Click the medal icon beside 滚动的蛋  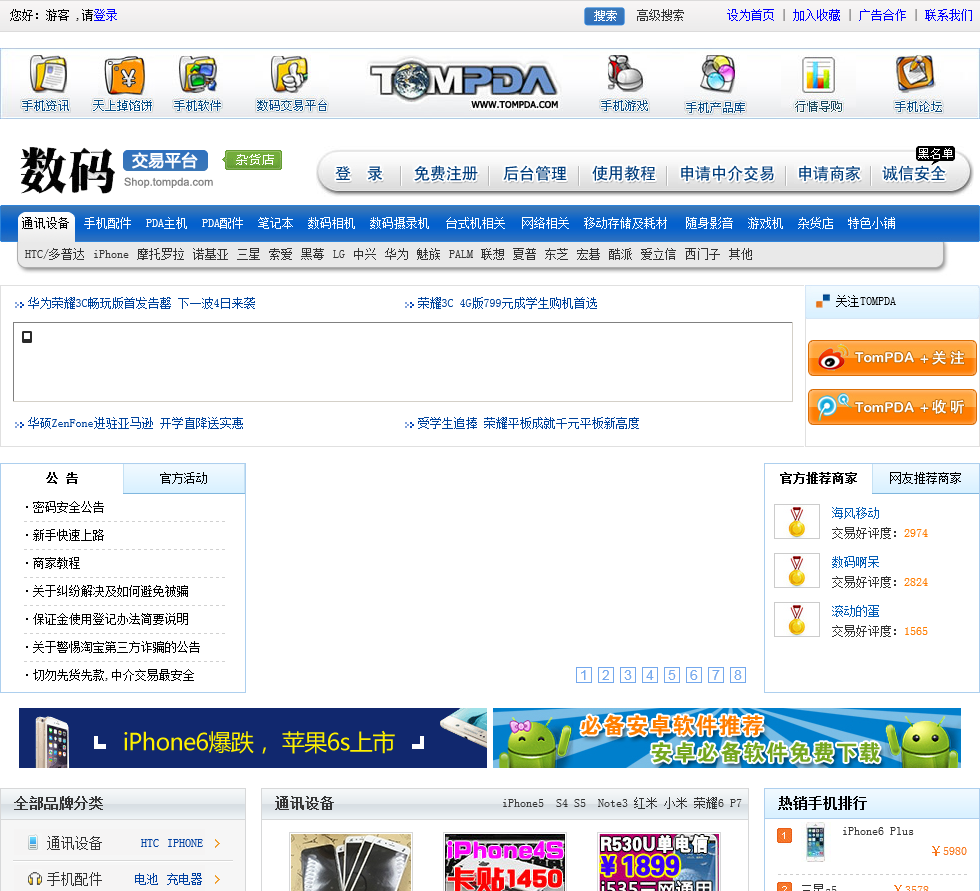pyautogui.click(x=796, y=619)
